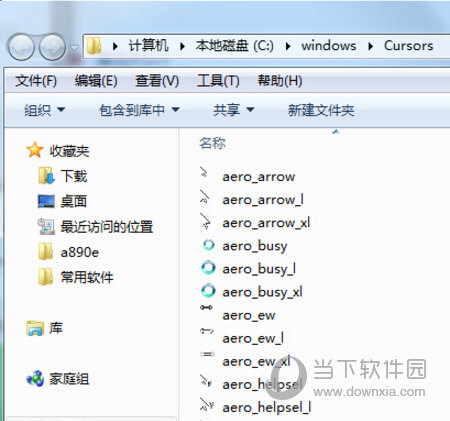This screenshot has height=421, width=450.
Task: Click the 名称 column header
Action: (x=212, y=143)
